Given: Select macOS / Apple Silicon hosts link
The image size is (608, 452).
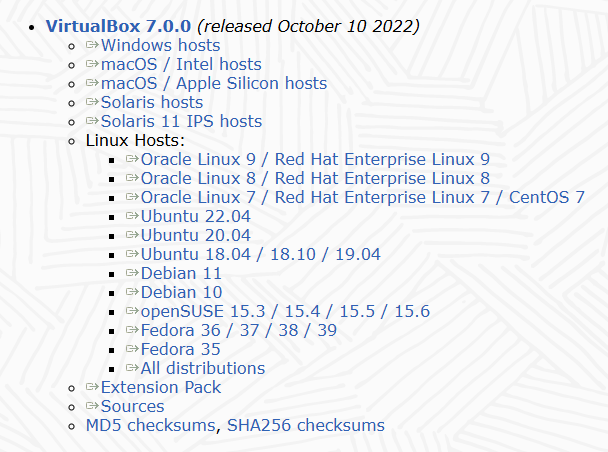Looking at the screenshot, I should (x=213, y=83).
